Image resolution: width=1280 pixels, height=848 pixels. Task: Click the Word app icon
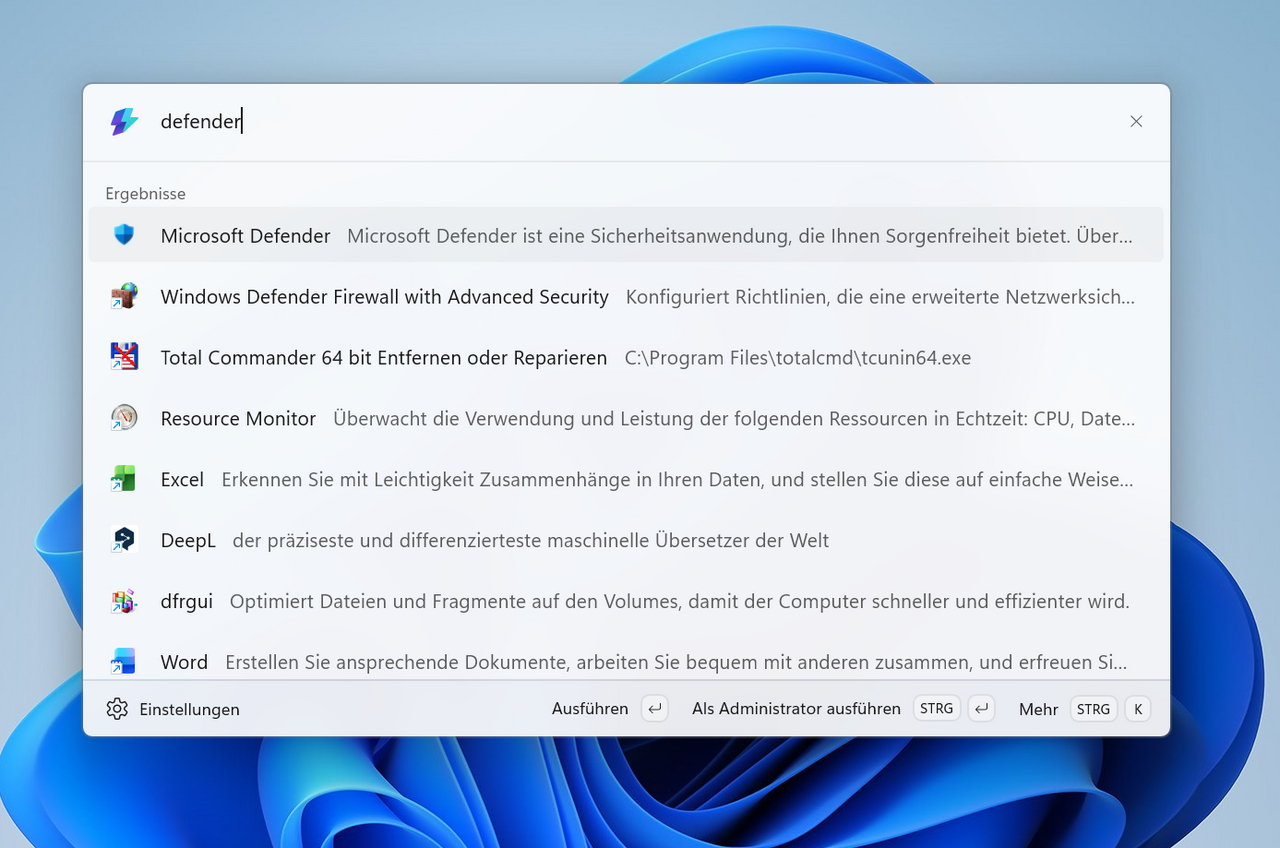pyautogui.click(x=124, y=661)
